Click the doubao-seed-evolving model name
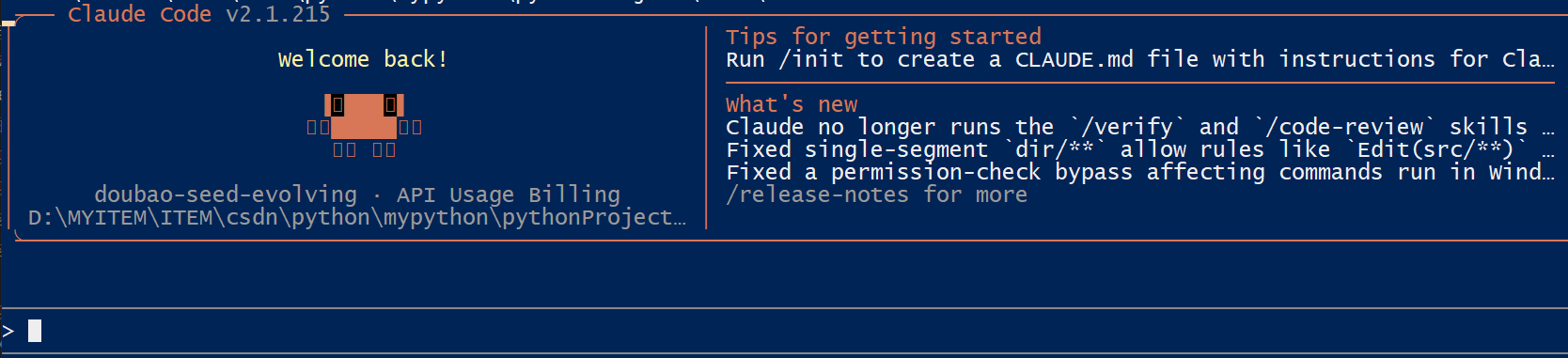This screenshot has height=358, width=1568. tap(226, 195)
